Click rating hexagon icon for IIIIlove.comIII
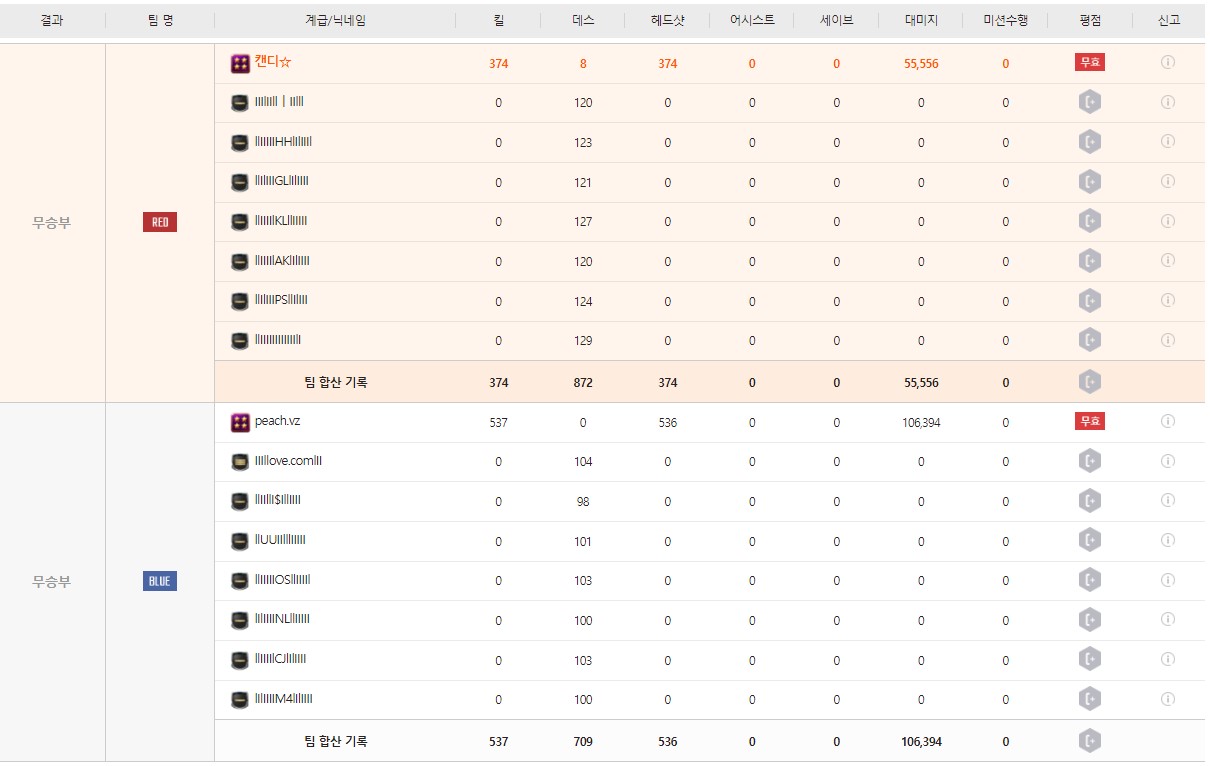 (1090, 461)
